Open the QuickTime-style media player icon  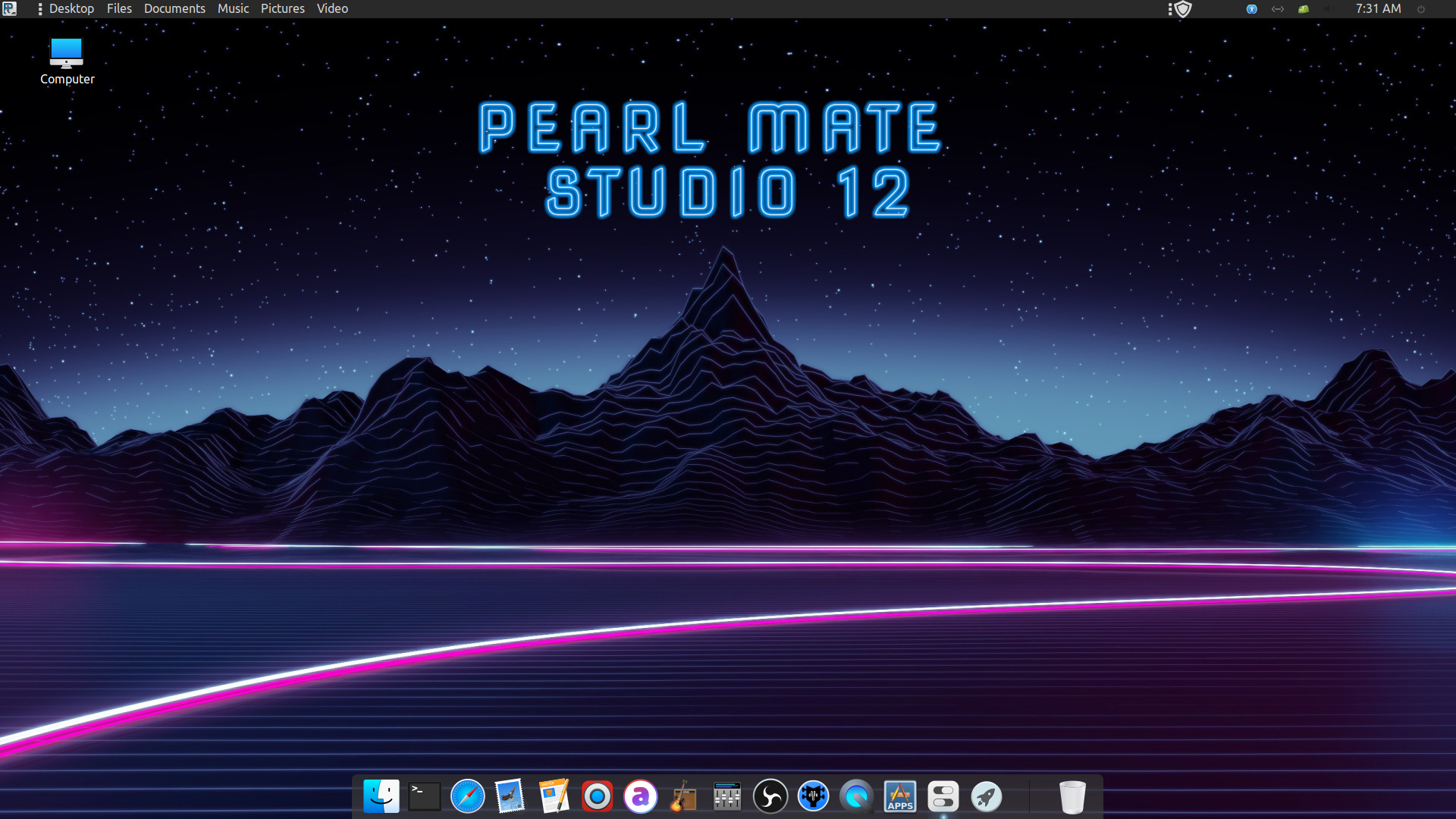856,796
